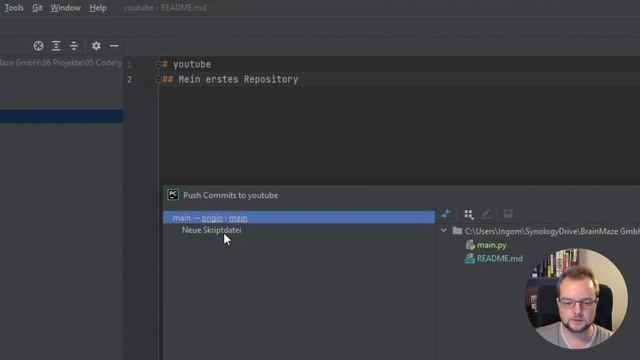This screenshot has width=640, height=360.
Task: Open the Git menu
Action: [37, 8]
